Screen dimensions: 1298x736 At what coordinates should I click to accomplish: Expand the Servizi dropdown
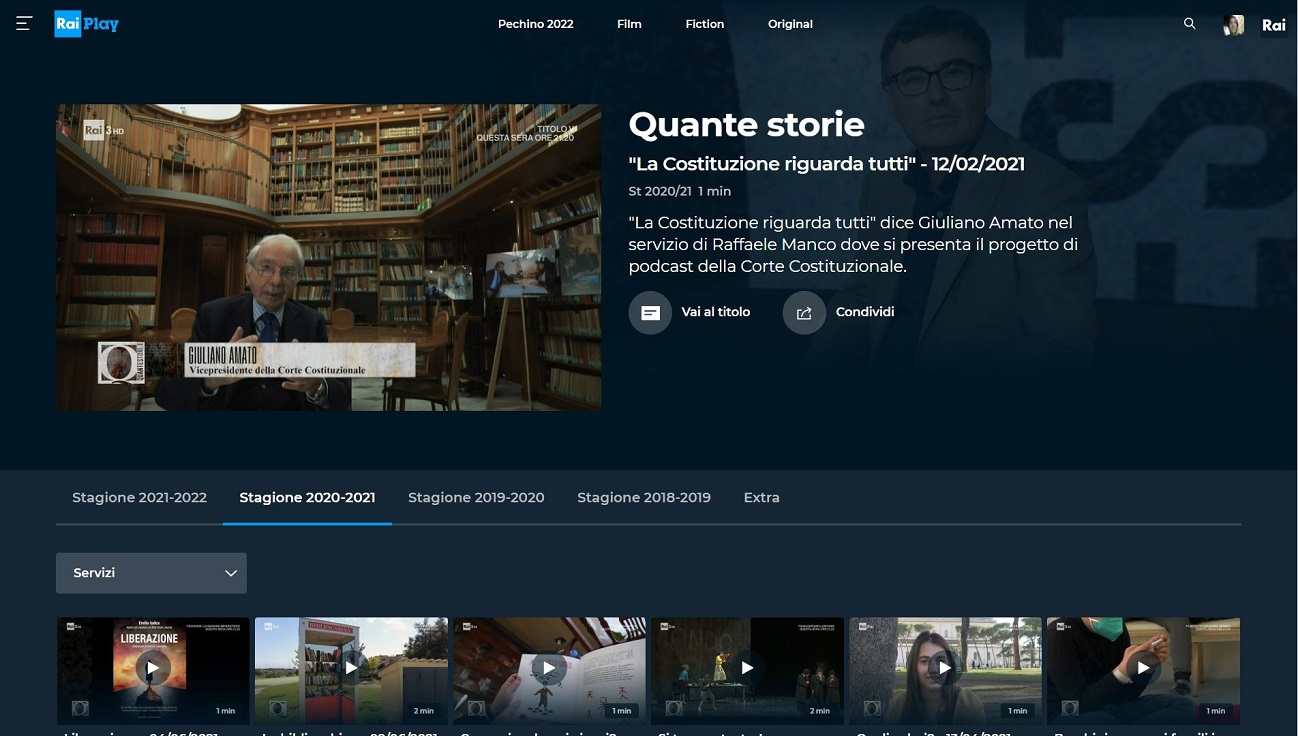[x=151, y=573]
